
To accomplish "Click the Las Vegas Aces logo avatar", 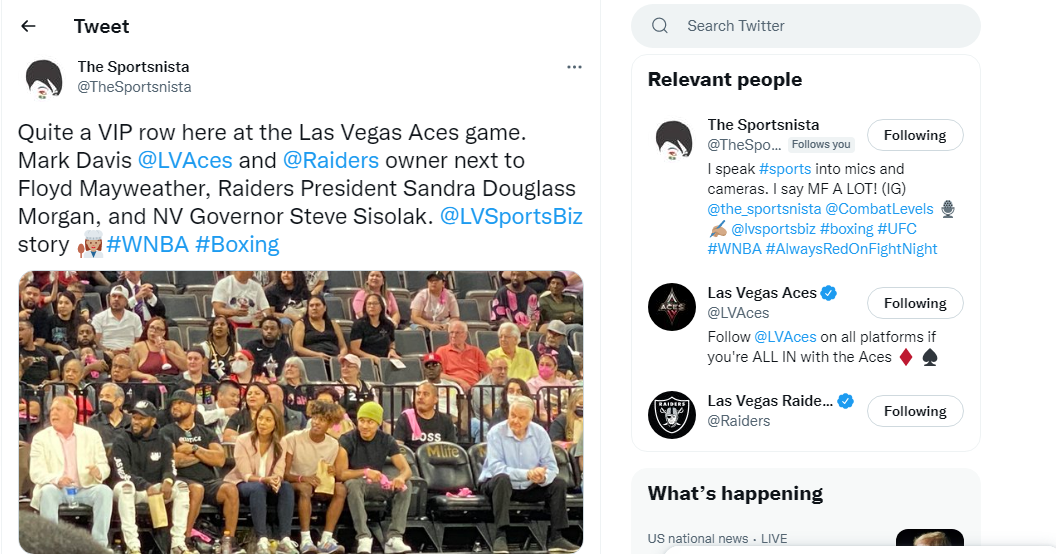I will [x=671, y=307].
